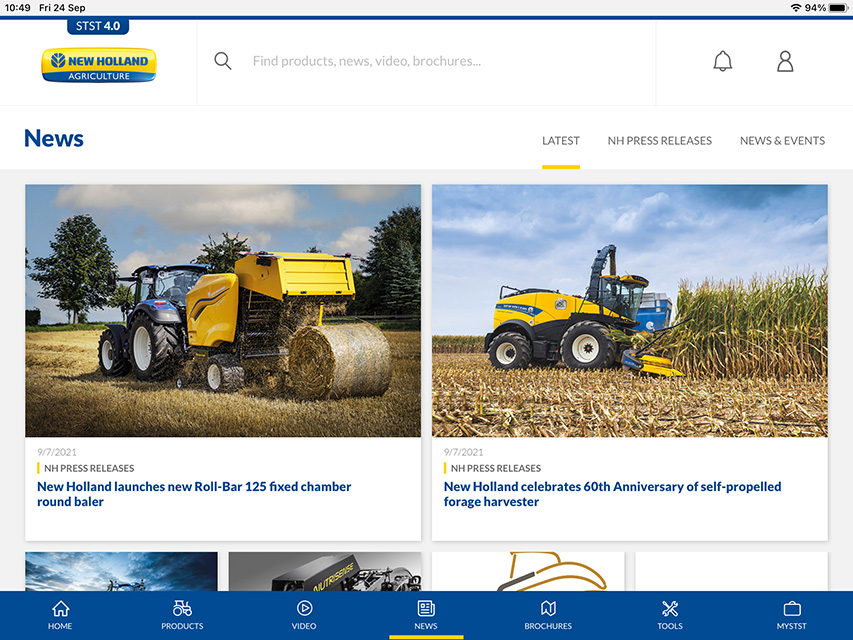Viewport: 853px width, 640px height.
Task: Open notifications bell icon
Action: (722, 61)
